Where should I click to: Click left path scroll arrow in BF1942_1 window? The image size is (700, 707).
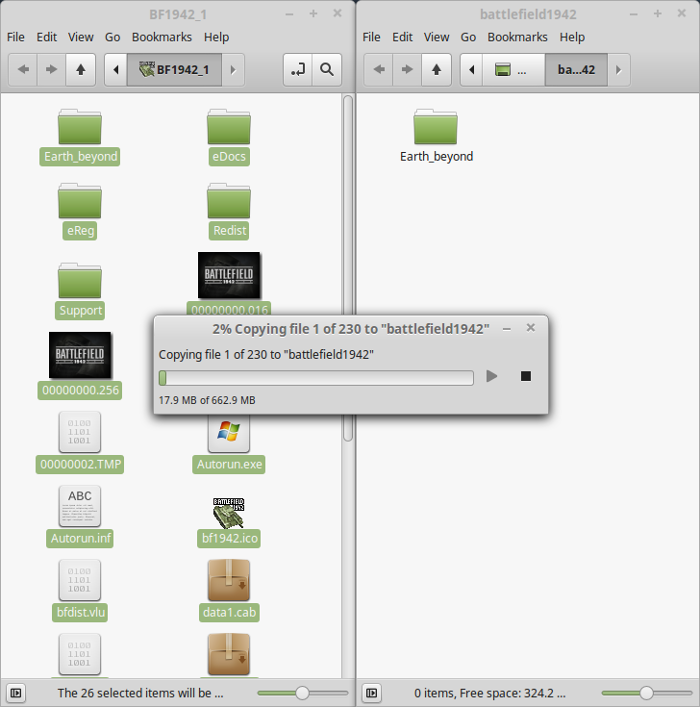116,69
